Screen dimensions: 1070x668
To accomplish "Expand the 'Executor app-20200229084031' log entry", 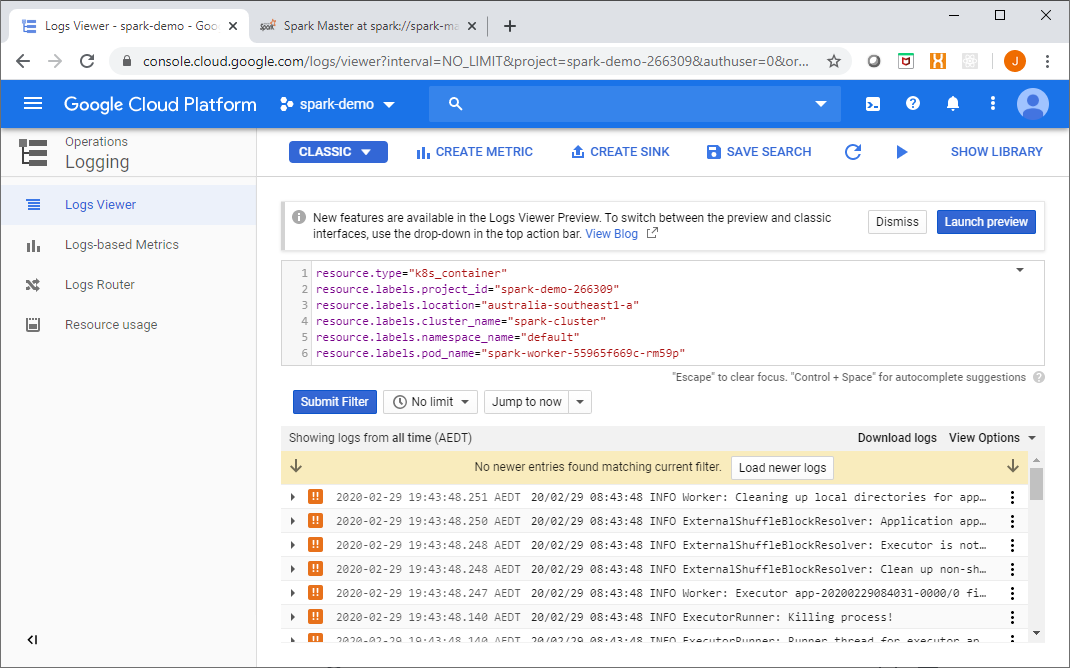I will pyautogui.click(x=293, y=593).
